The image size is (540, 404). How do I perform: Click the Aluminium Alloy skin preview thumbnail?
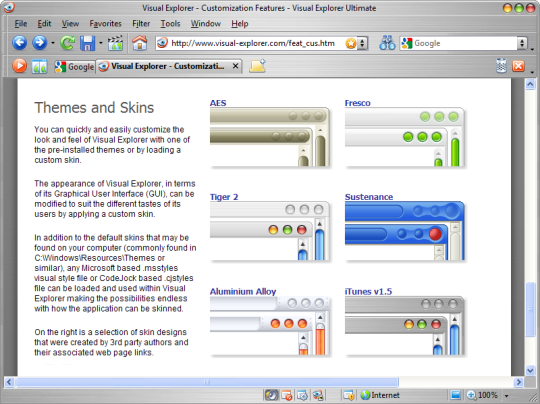click(270, 326)
